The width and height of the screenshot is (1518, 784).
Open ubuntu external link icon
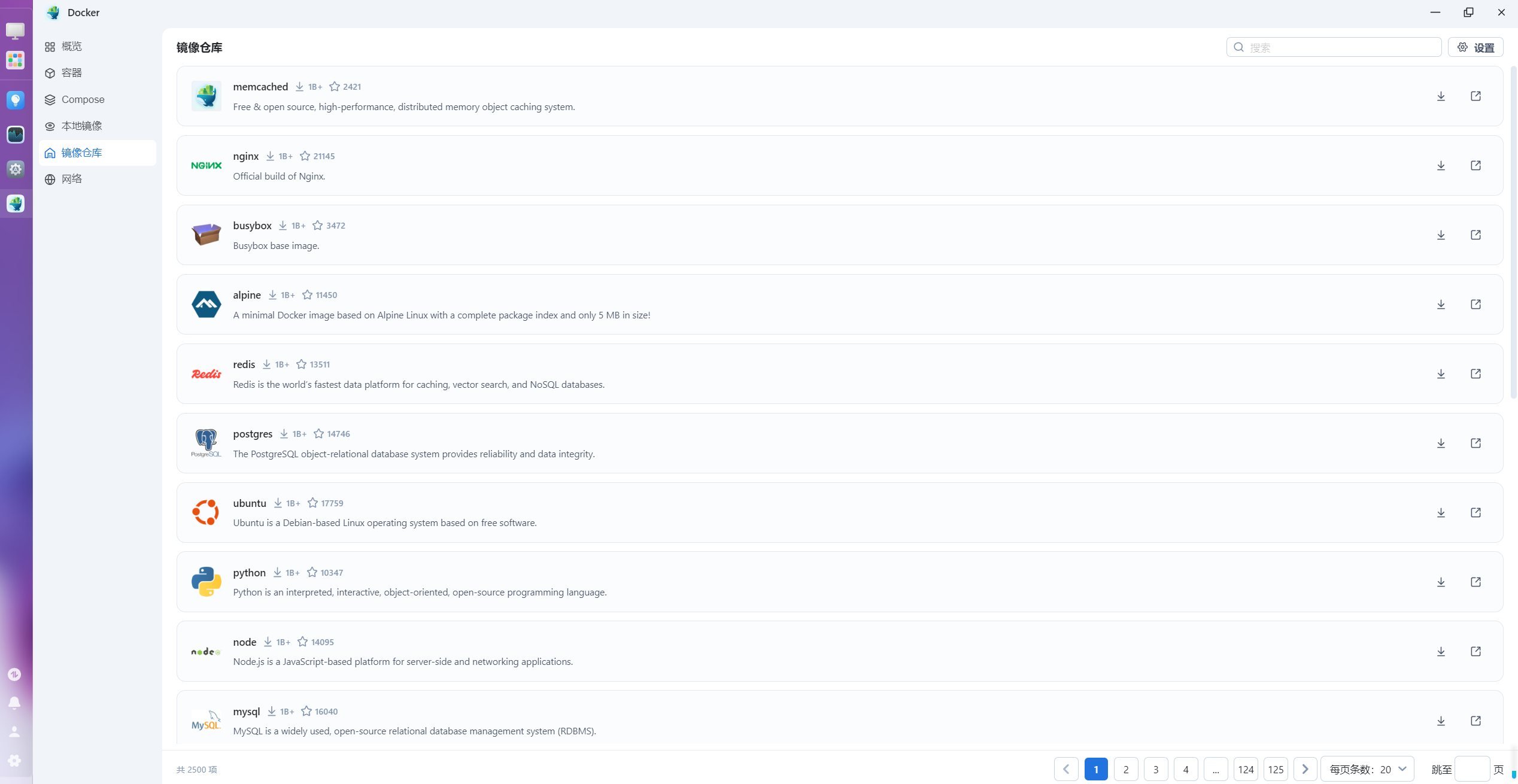pyautogui.click(x=1476, y=512)
